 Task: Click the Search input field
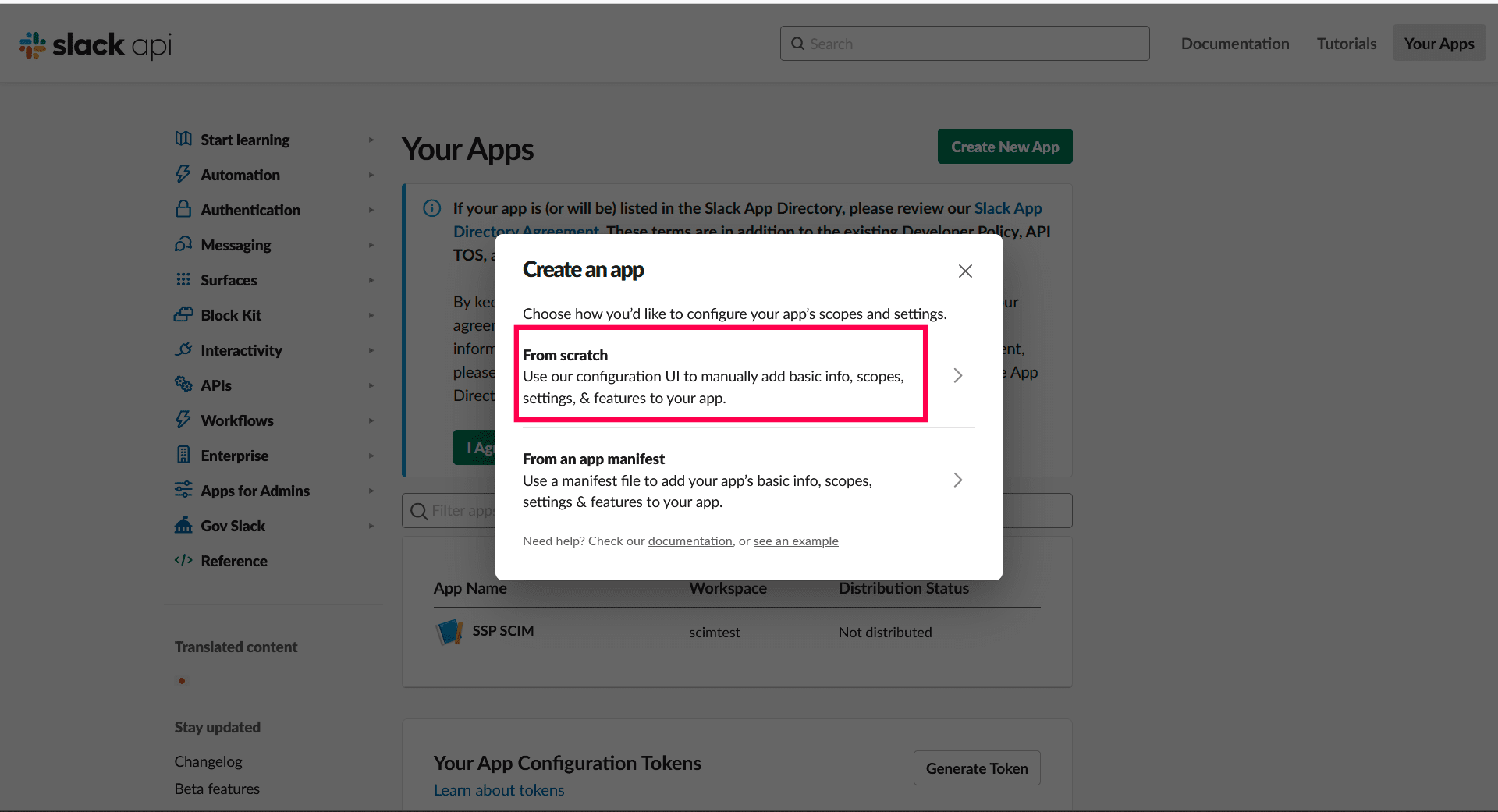coord(964,44)
